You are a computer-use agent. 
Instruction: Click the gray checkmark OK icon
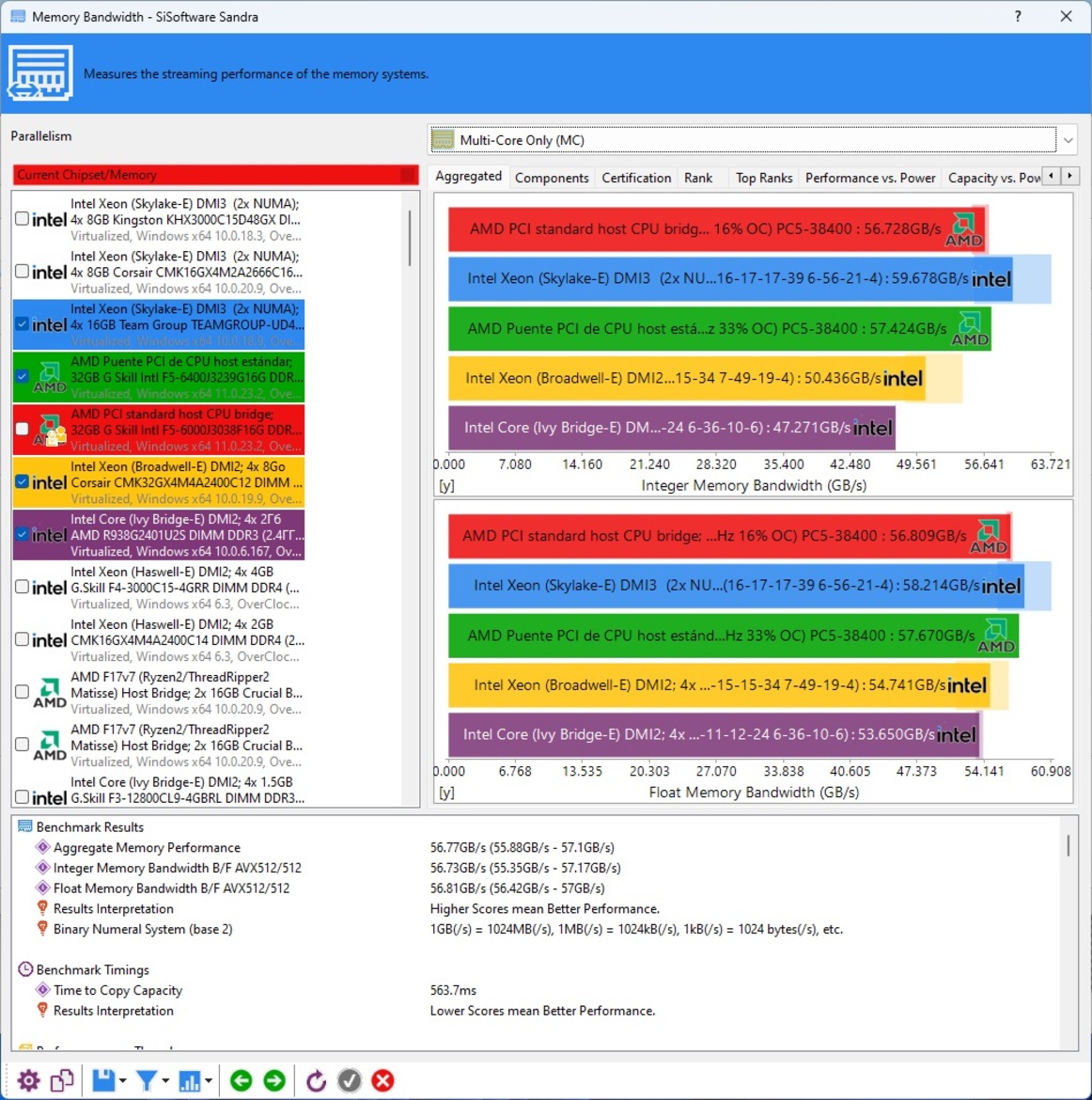(350, 1080)
